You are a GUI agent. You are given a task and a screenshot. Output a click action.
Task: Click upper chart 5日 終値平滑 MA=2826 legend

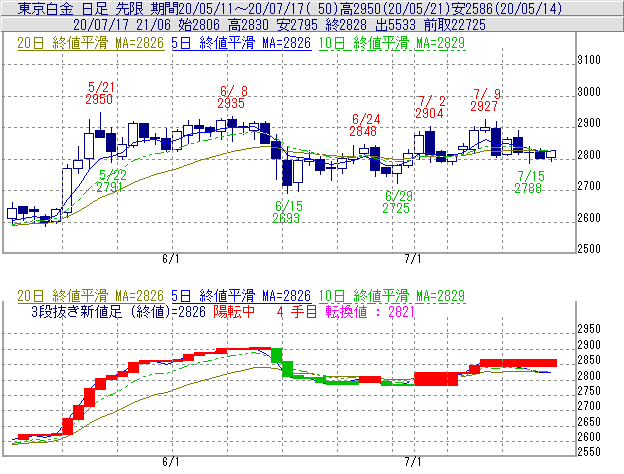241,43
